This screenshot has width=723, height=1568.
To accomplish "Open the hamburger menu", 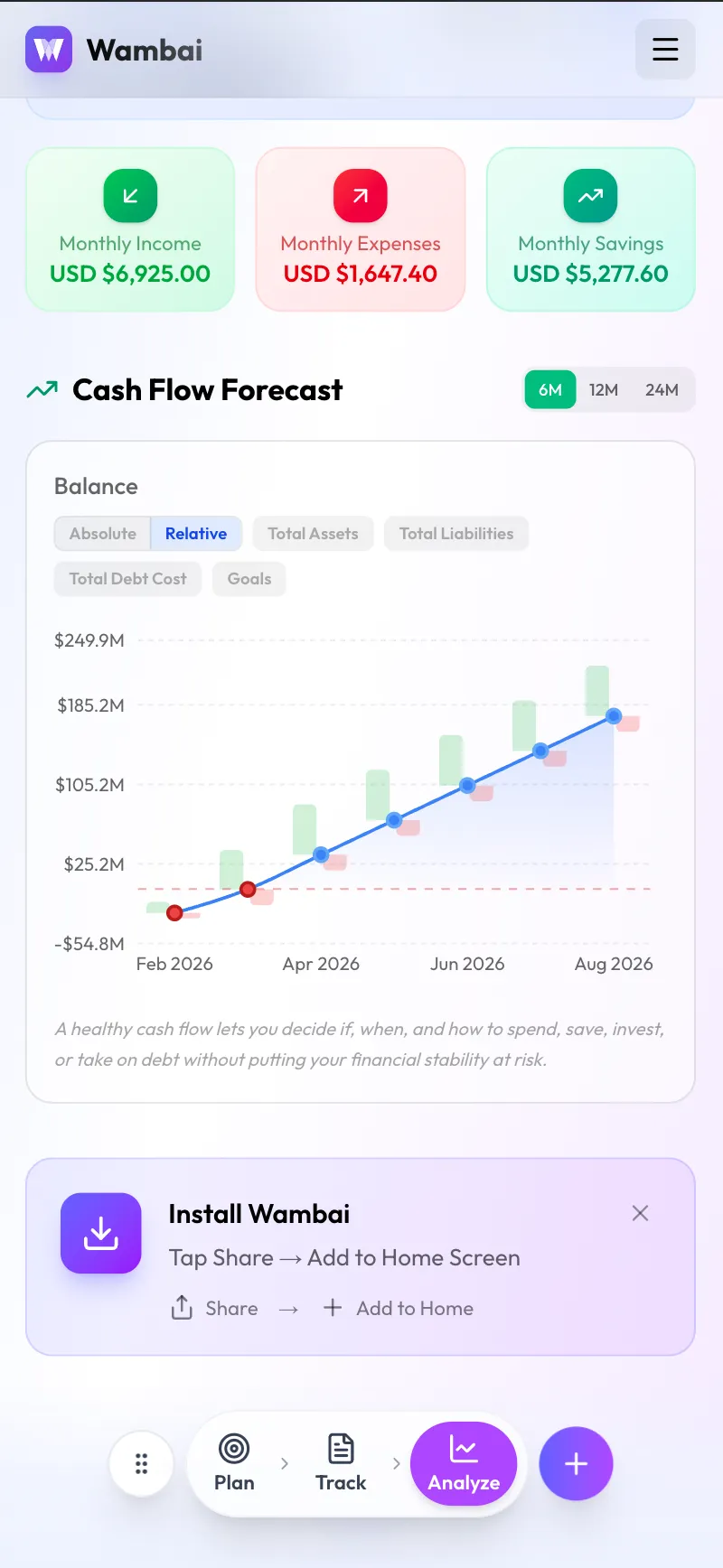I will (665, 50).
